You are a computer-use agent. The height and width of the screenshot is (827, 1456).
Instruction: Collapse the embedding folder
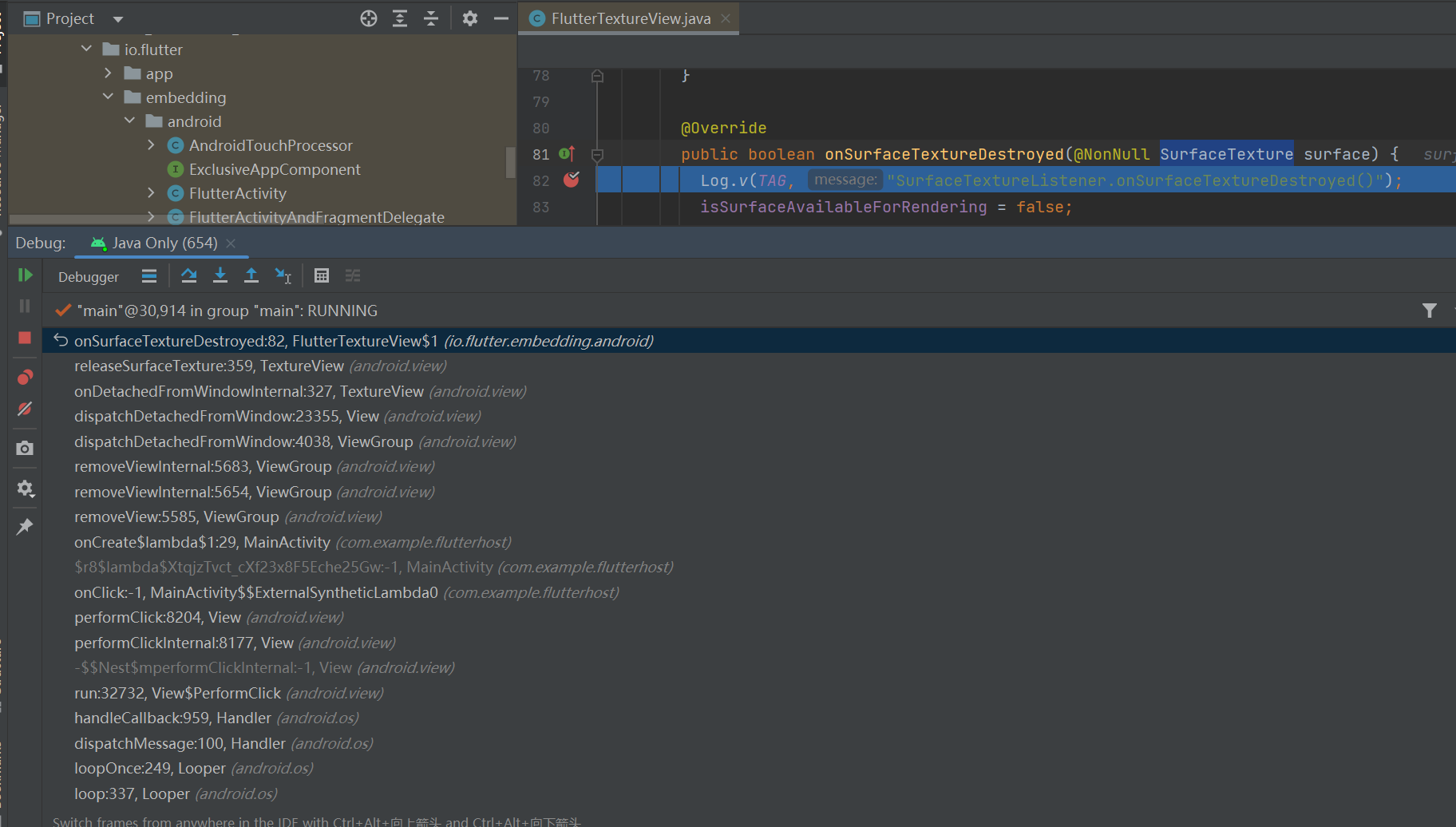108,97
